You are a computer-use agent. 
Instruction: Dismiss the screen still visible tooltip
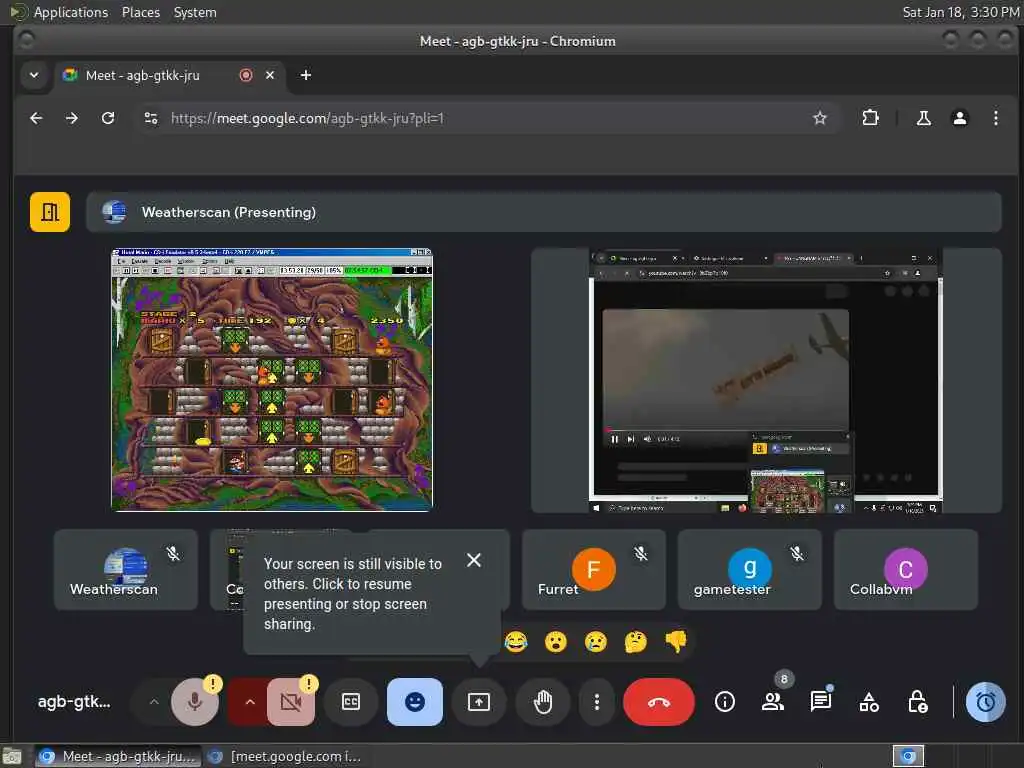pyautogui.click(x=474, y=560)
